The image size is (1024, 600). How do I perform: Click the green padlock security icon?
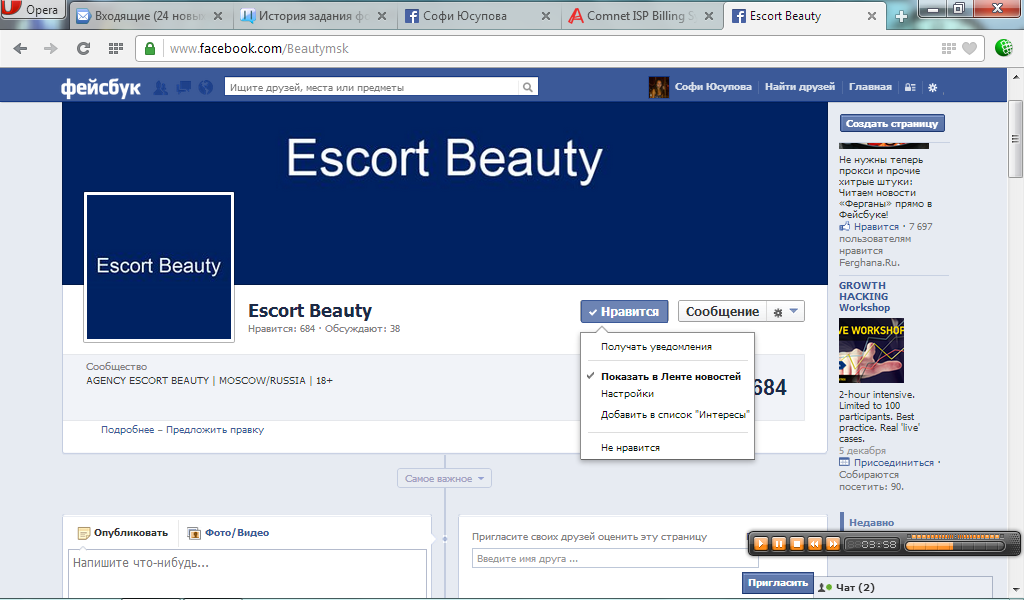tap(150, 48)
